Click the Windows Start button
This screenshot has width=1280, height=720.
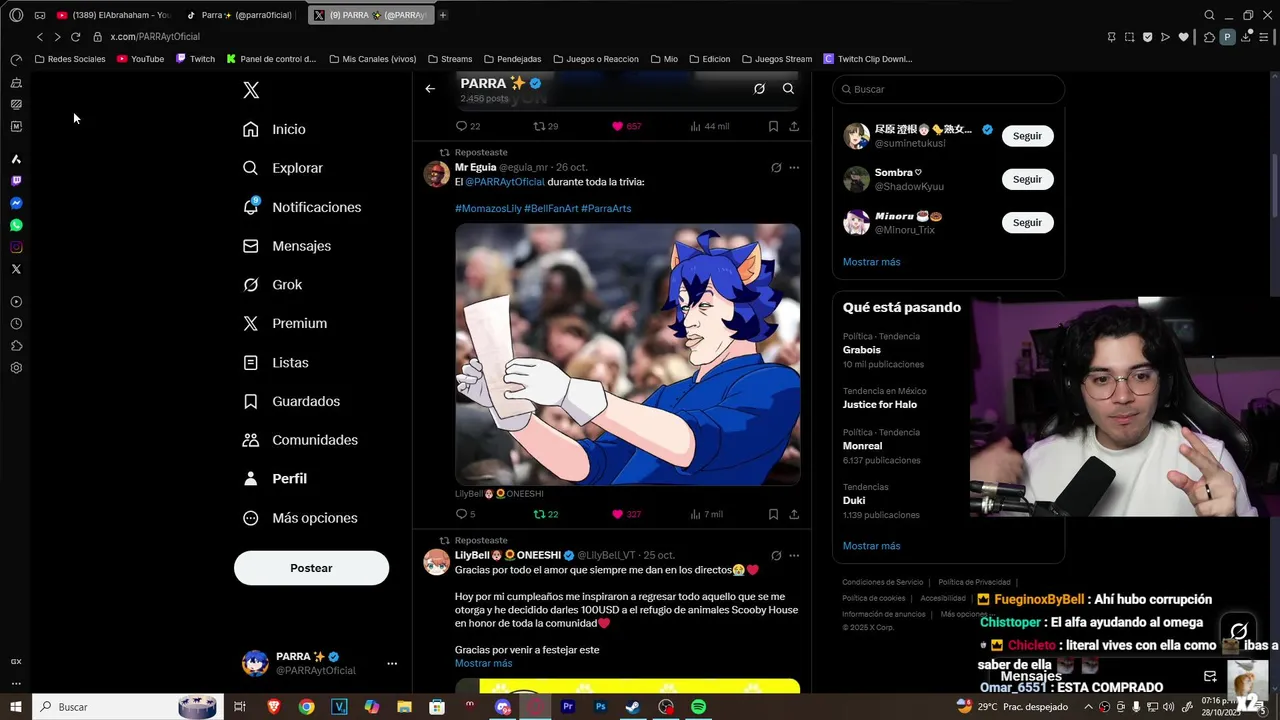[x=16, y=707]
